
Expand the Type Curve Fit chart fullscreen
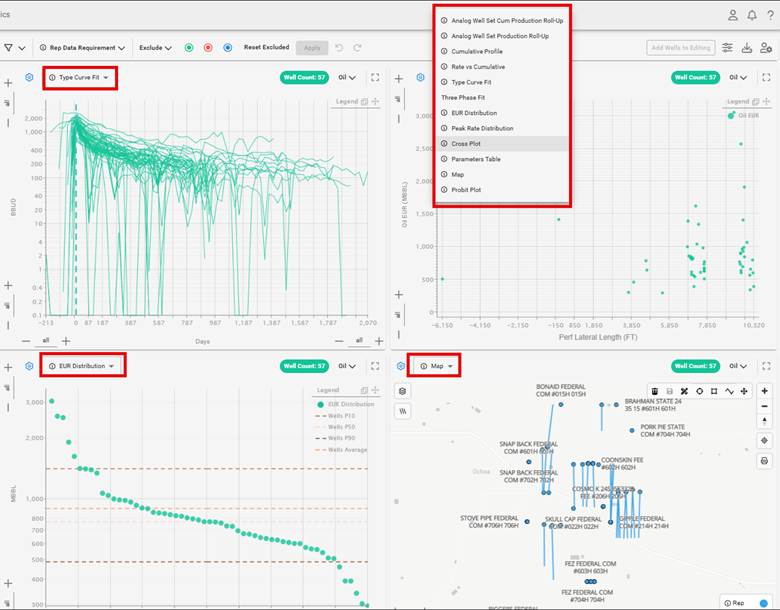pos(375,77)
